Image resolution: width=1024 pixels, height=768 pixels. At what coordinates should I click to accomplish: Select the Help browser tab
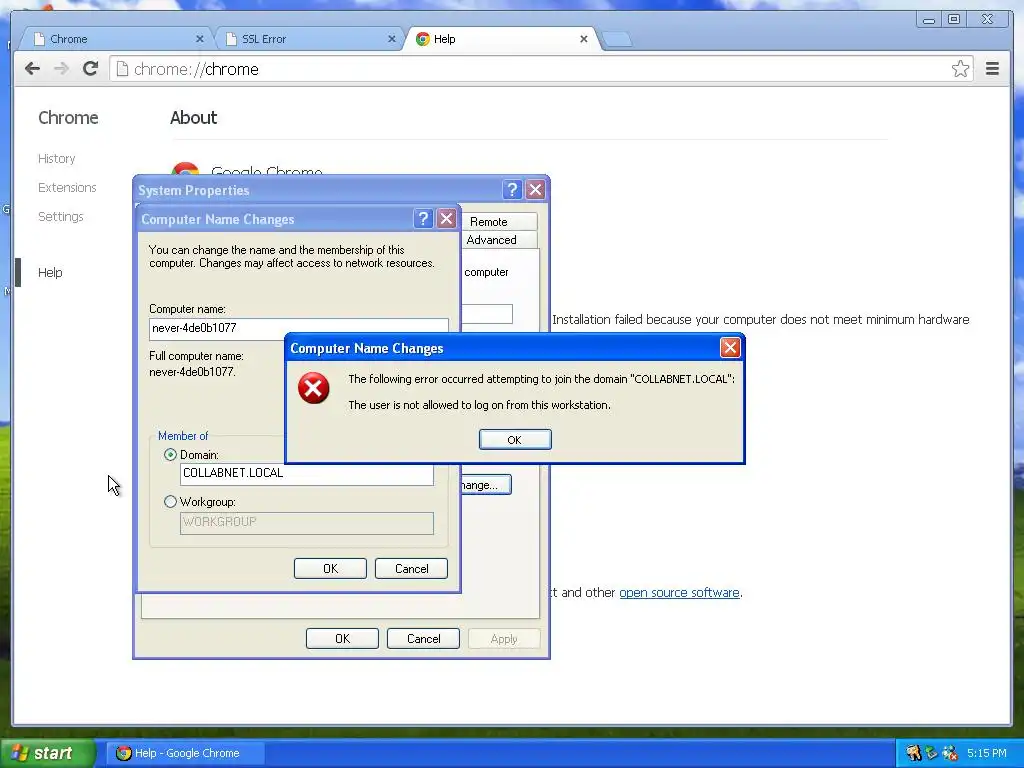coord(500,39)
